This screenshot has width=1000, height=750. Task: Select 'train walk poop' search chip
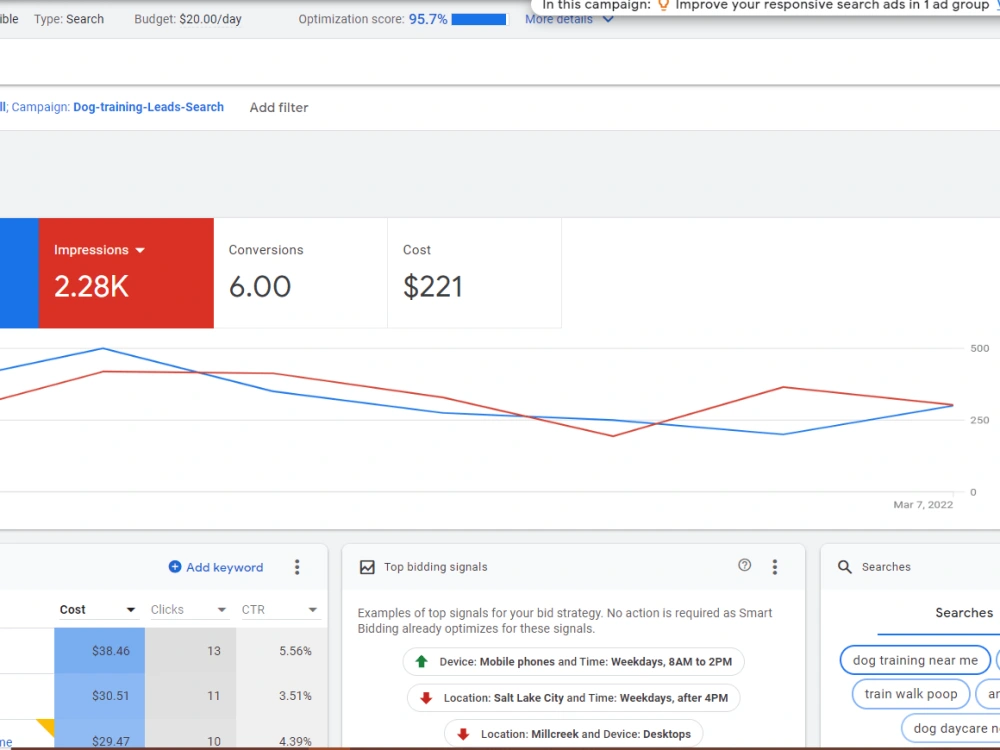911,694
